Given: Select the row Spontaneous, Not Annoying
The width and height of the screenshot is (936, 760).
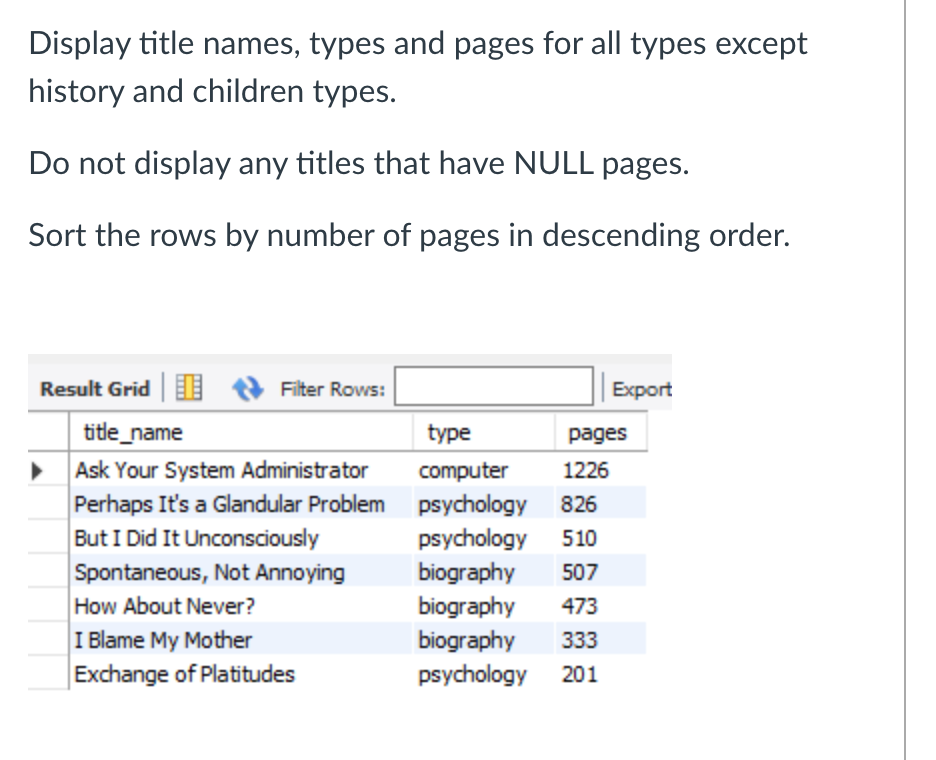Looking at the screenshot, I should click(210, 572).
